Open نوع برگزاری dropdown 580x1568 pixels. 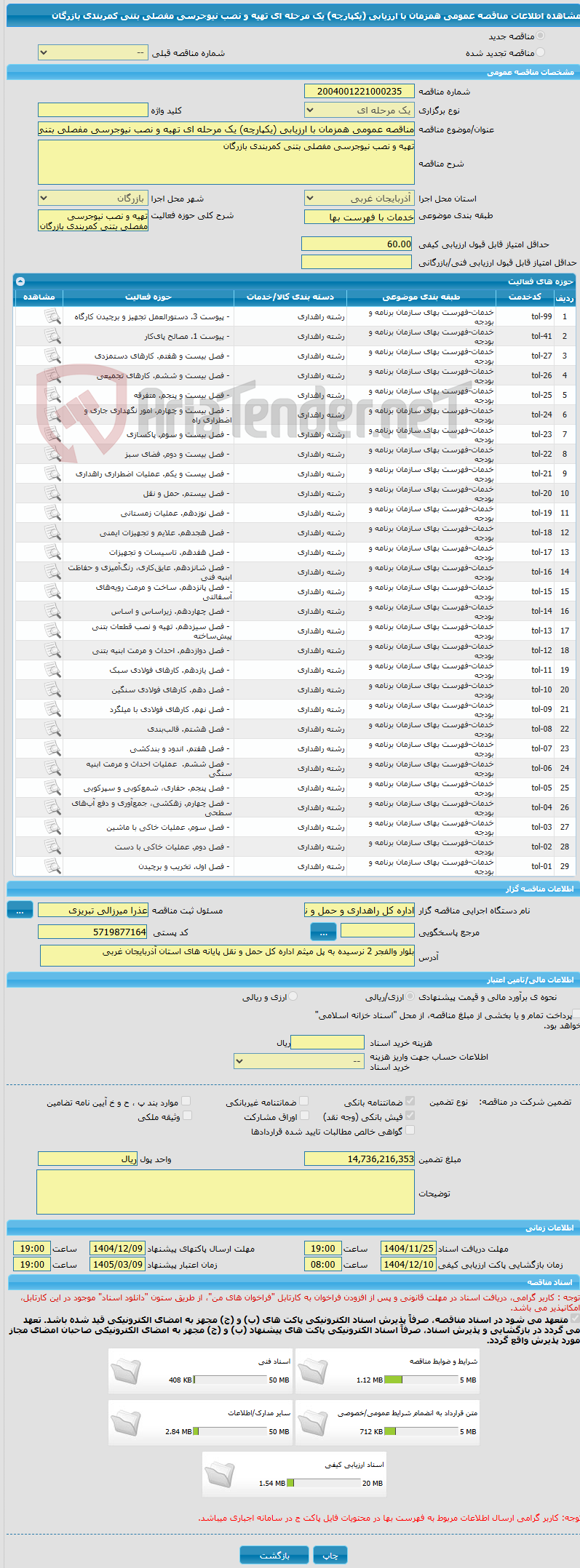[359, 111]
